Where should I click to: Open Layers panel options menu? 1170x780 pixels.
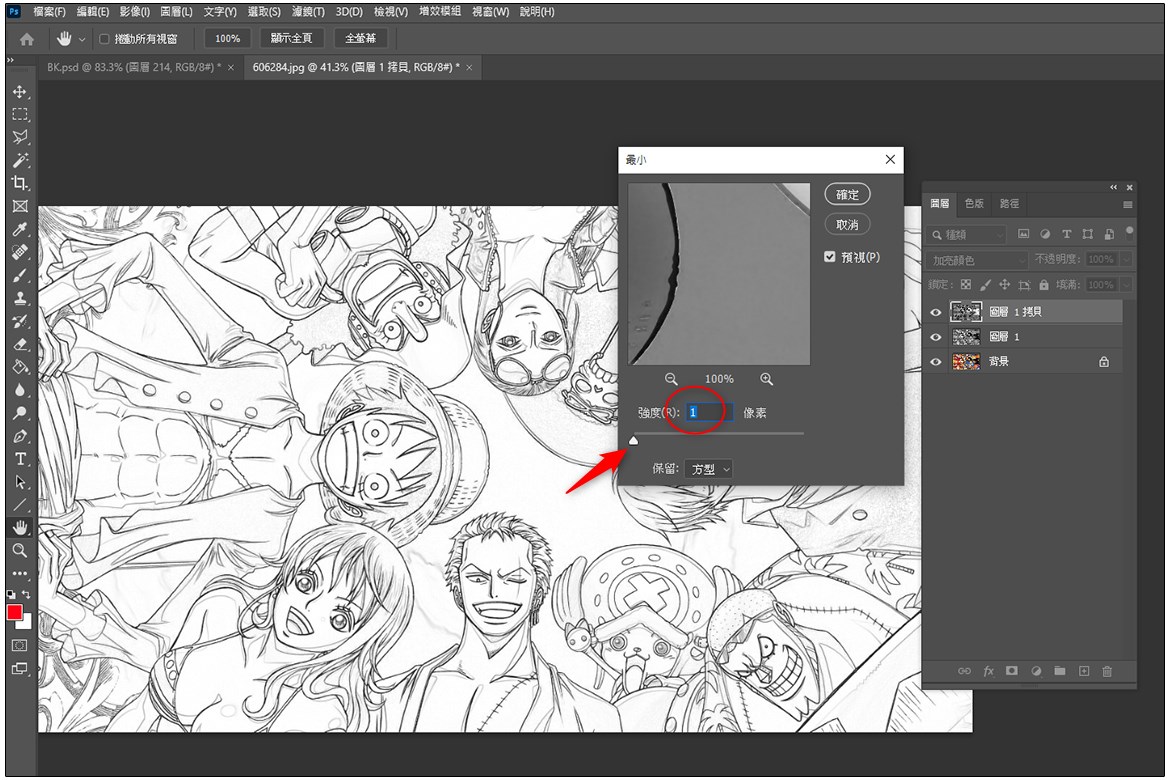click(1127, 204)
